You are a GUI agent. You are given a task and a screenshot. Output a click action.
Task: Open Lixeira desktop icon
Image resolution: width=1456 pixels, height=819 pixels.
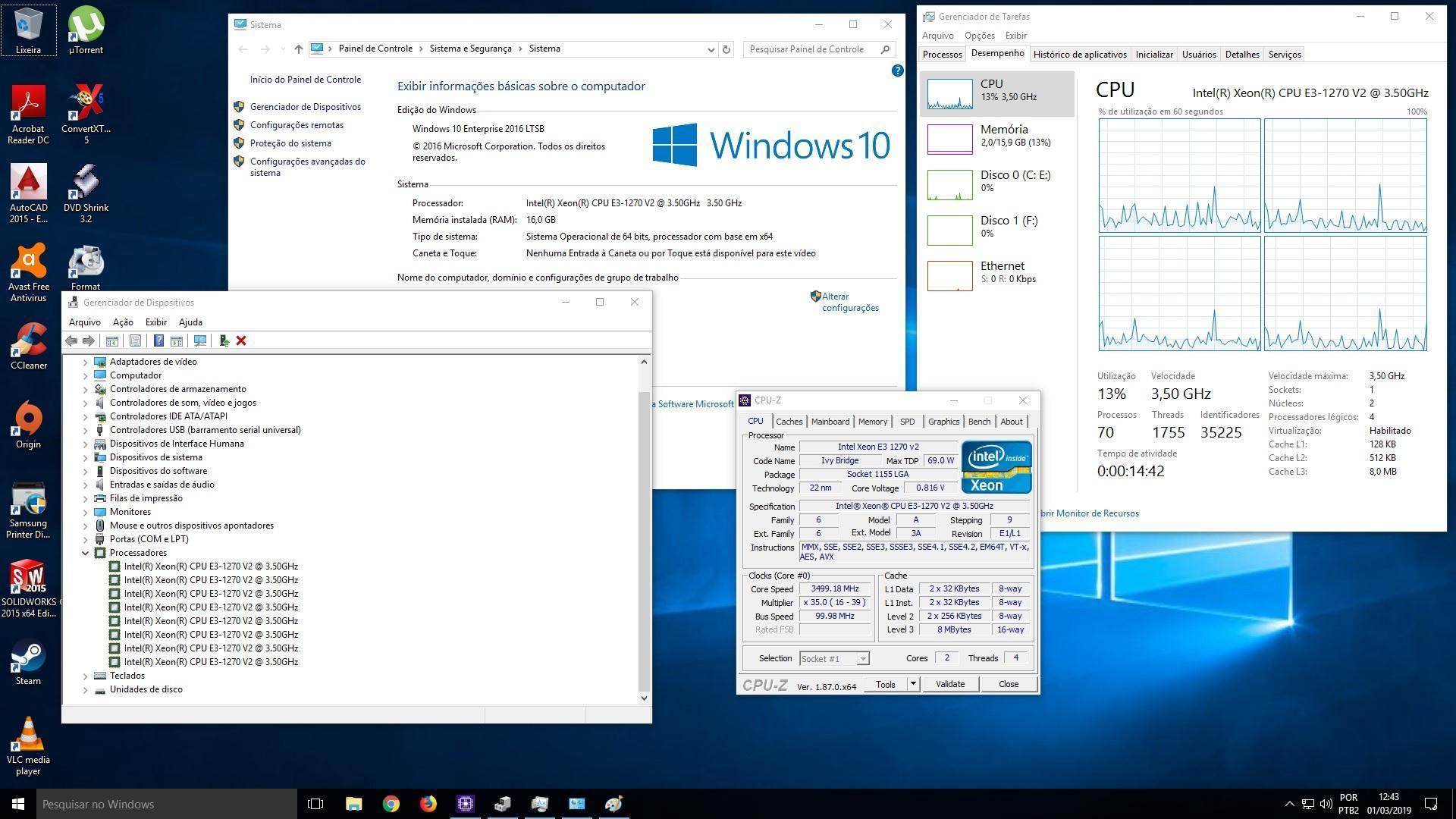point(28,31)
